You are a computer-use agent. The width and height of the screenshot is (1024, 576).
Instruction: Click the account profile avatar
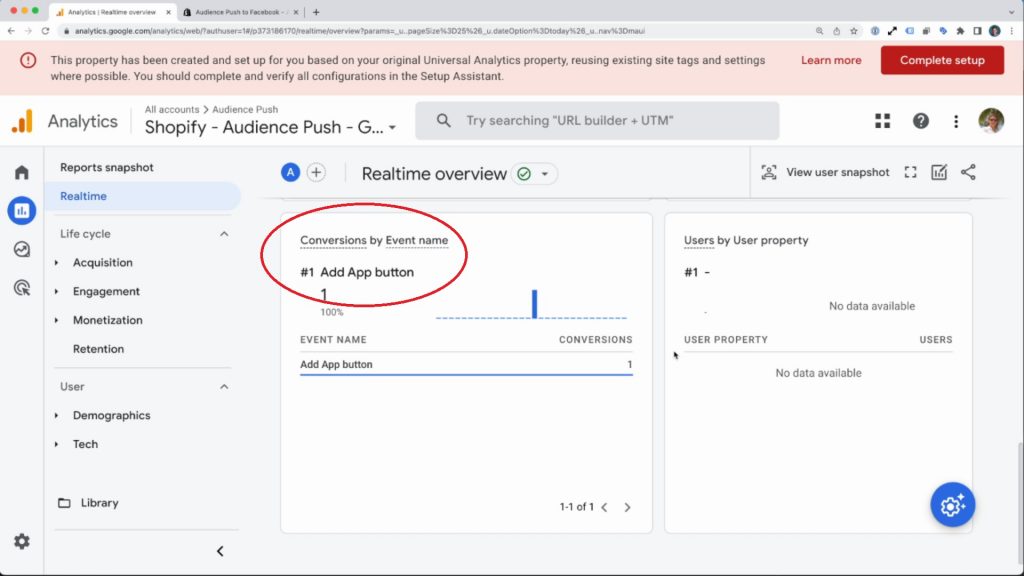(x=991, y=121)
